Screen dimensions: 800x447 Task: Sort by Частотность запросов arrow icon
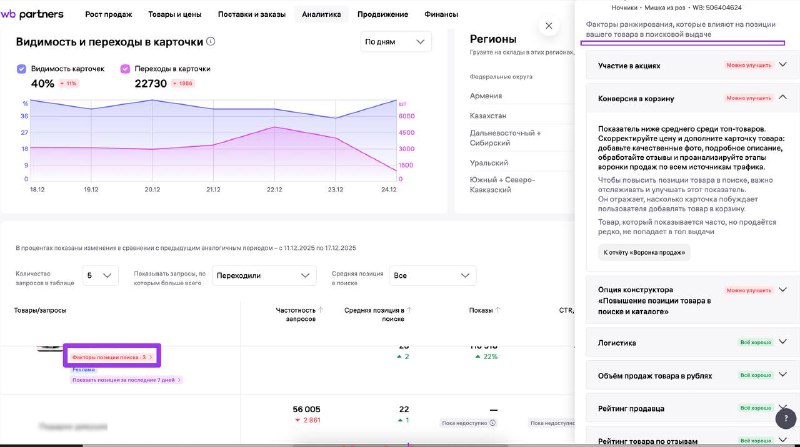point(320,310)
